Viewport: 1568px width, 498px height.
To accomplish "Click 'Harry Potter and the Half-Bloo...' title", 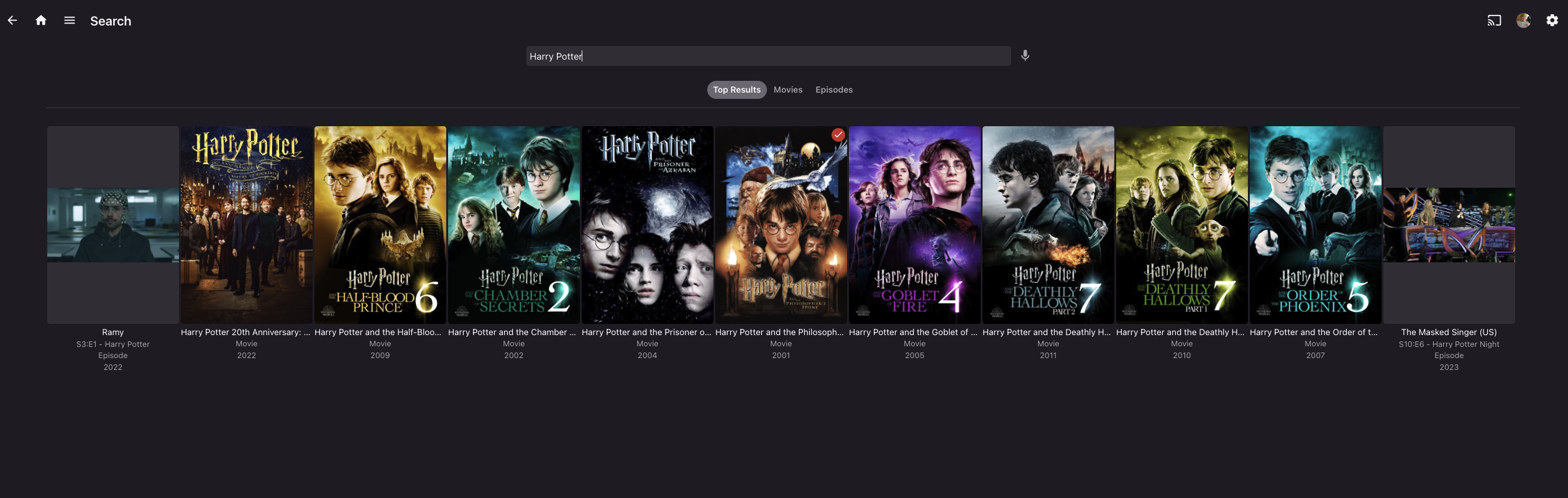I will tap(378, 332).
